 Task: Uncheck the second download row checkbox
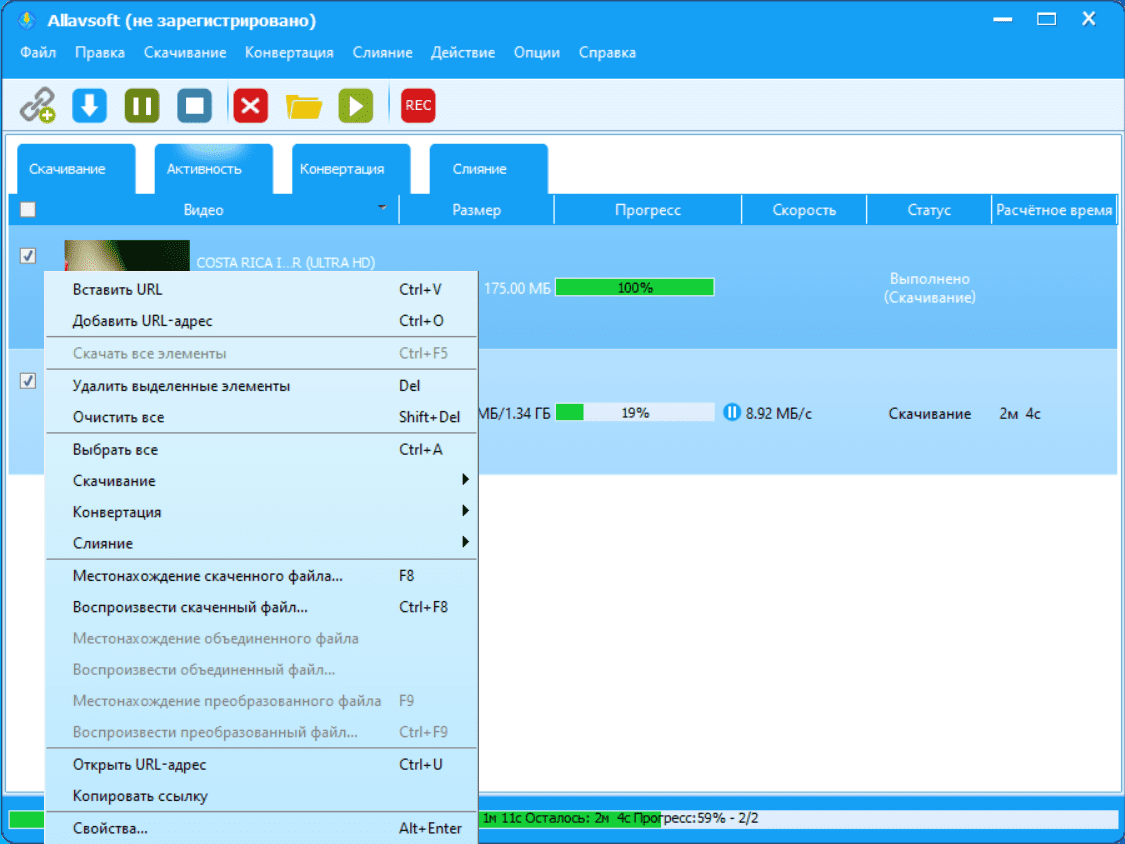point(27,381)
